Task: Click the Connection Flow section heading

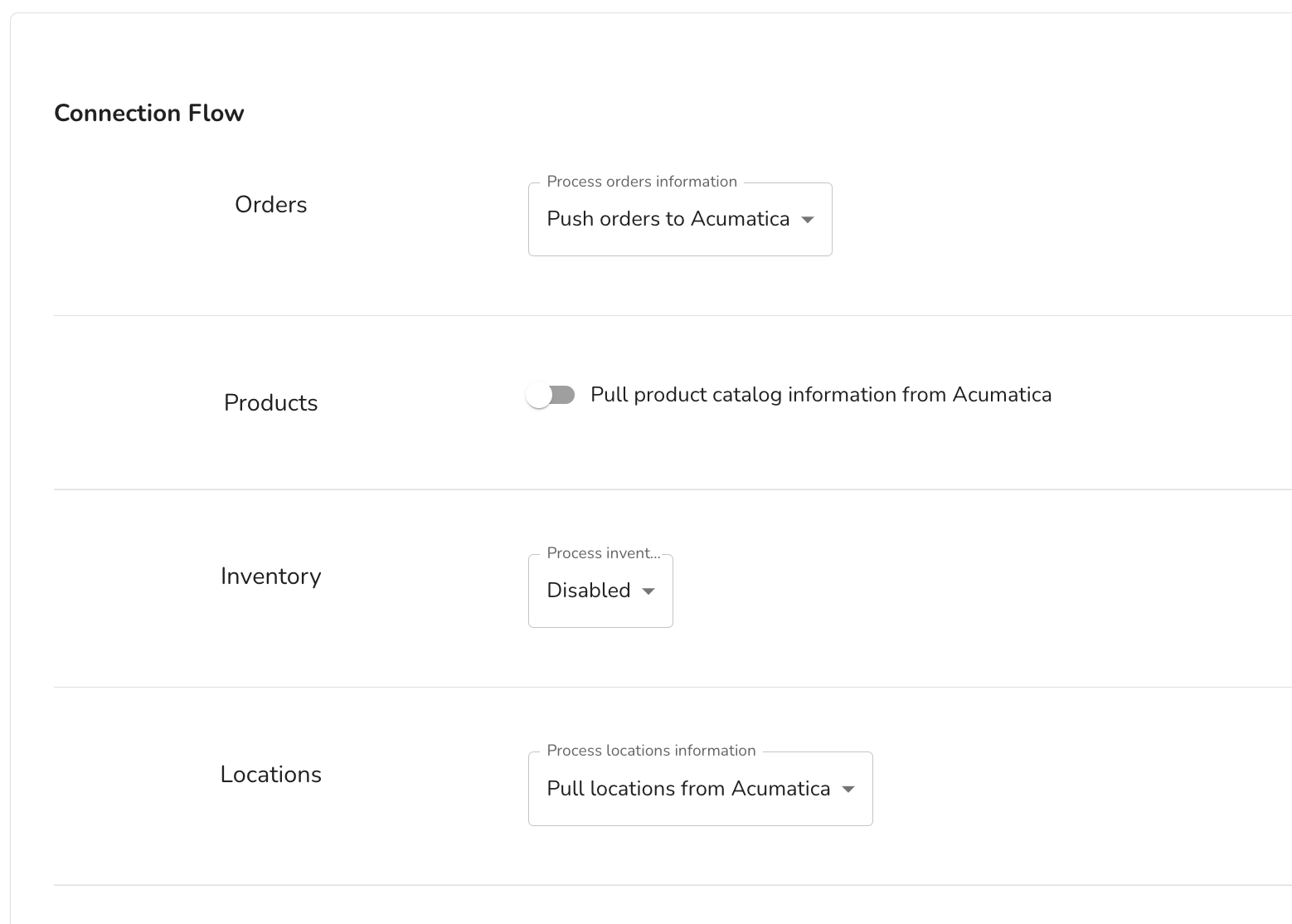Action: click(x=149, y=113)
